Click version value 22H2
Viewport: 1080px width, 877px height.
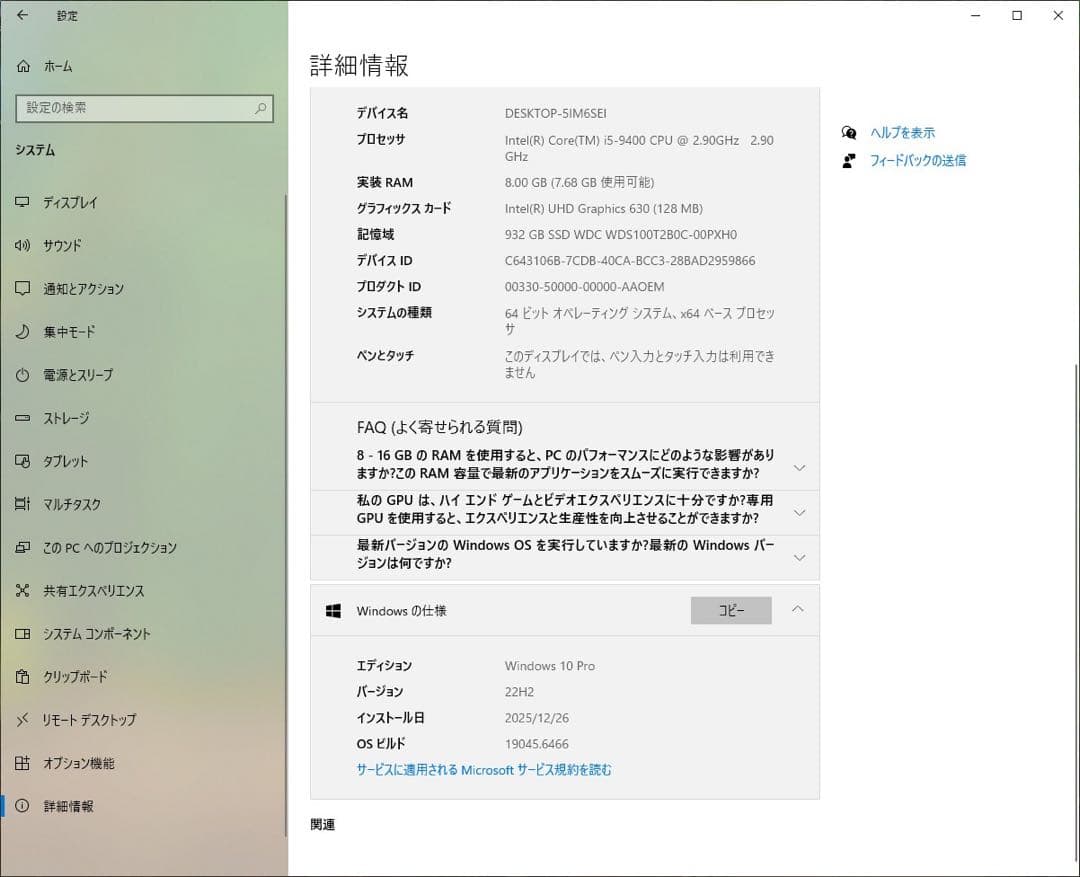(519, 692)
